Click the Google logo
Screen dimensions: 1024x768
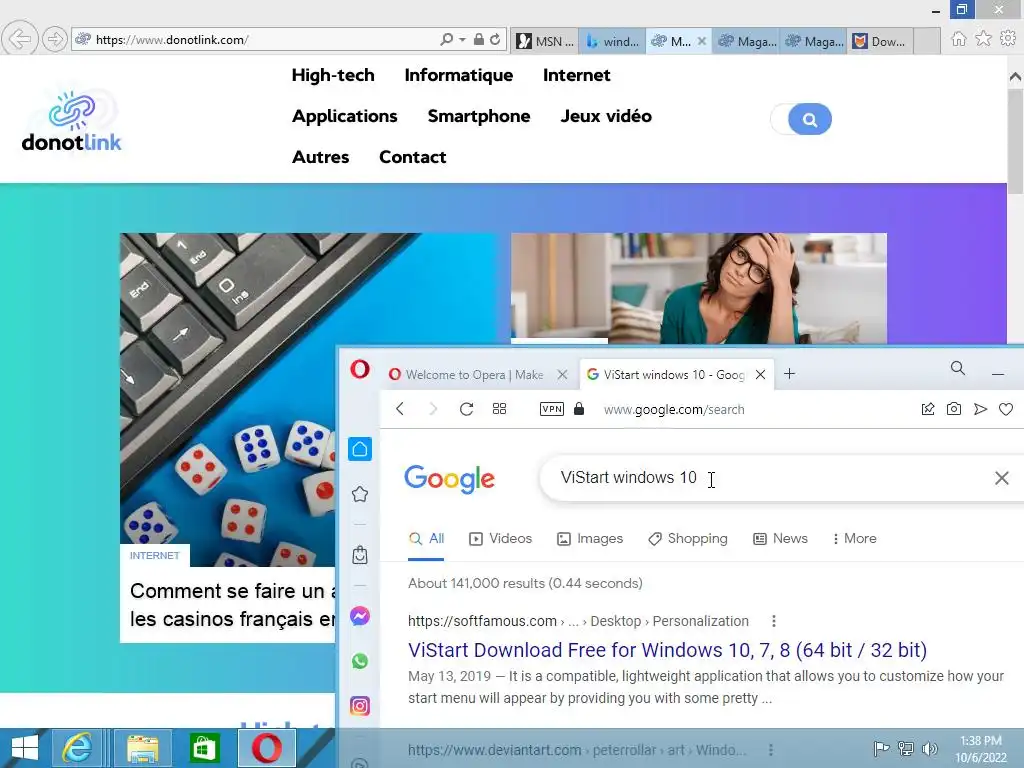(449, 479)
